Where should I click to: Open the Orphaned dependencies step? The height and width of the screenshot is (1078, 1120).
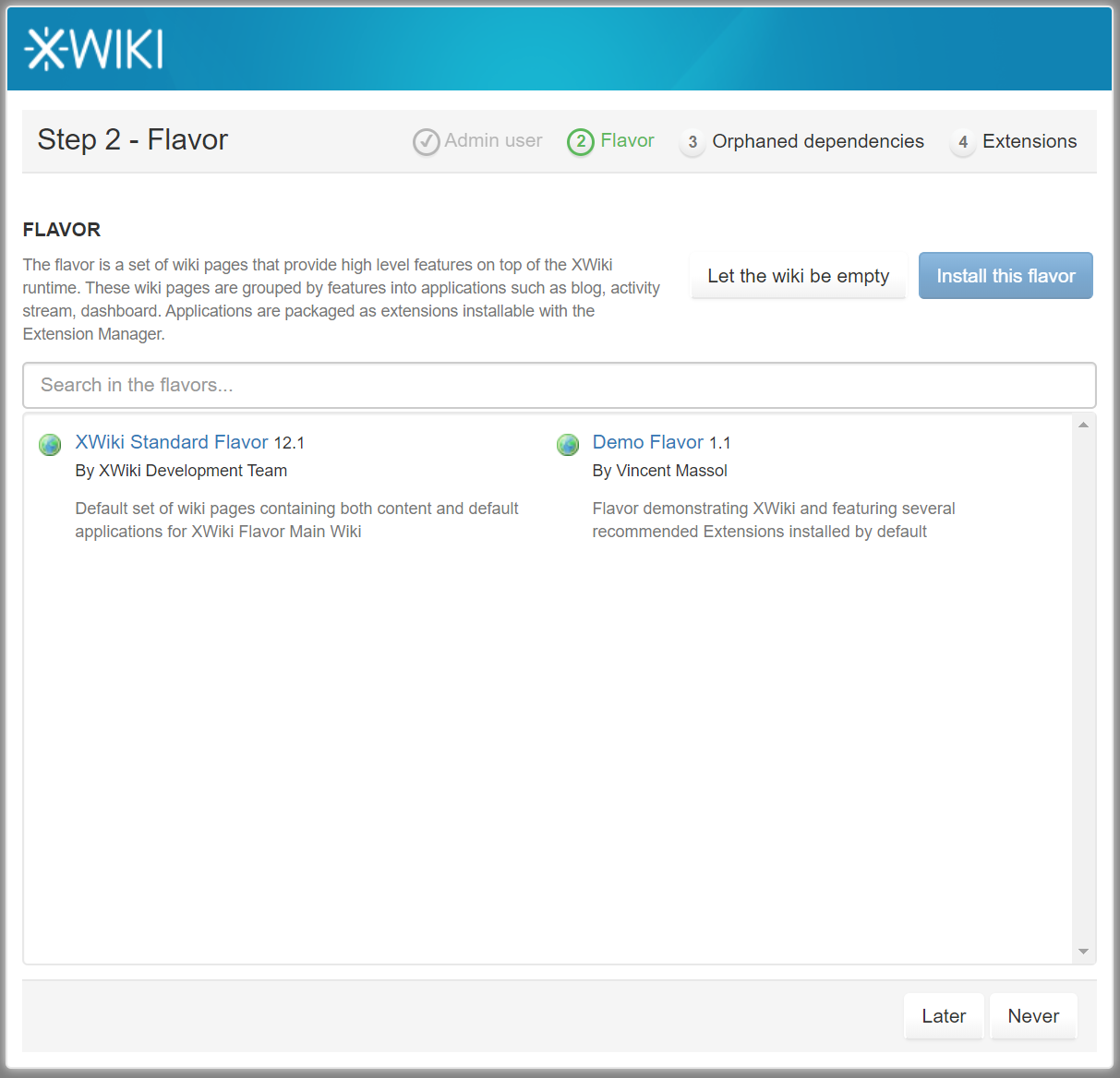click(818, 141)
